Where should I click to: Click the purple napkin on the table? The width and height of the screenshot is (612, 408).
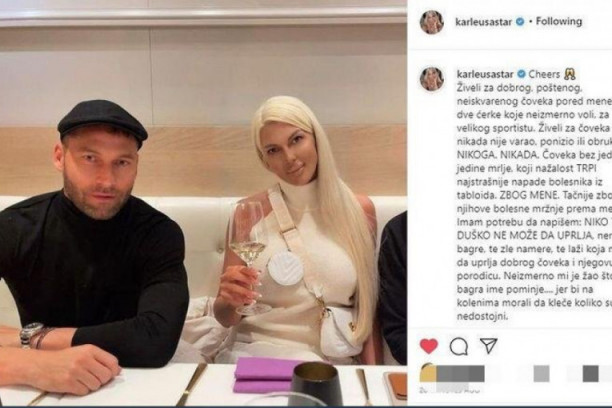pos(269,374)
